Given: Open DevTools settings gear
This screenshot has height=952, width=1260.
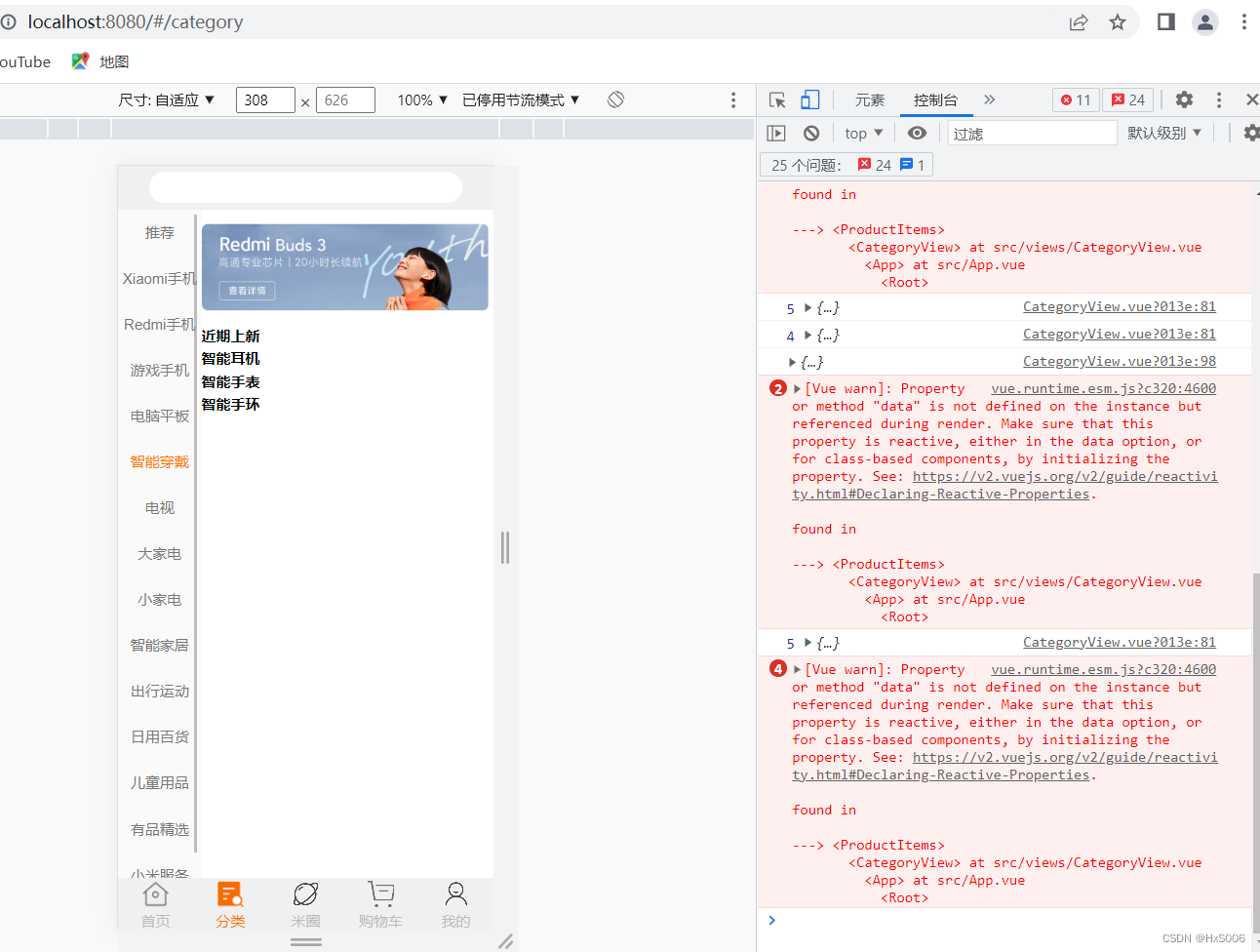Looking at the screenshot, I should click(x=1184, y=99).
